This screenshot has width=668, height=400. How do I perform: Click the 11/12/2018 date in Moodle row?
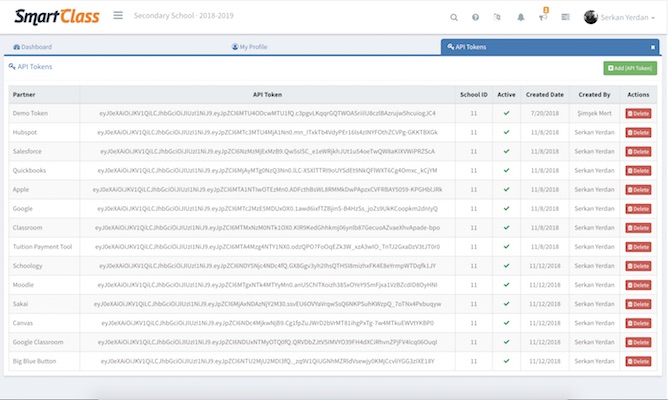click(x=544, y=285)
